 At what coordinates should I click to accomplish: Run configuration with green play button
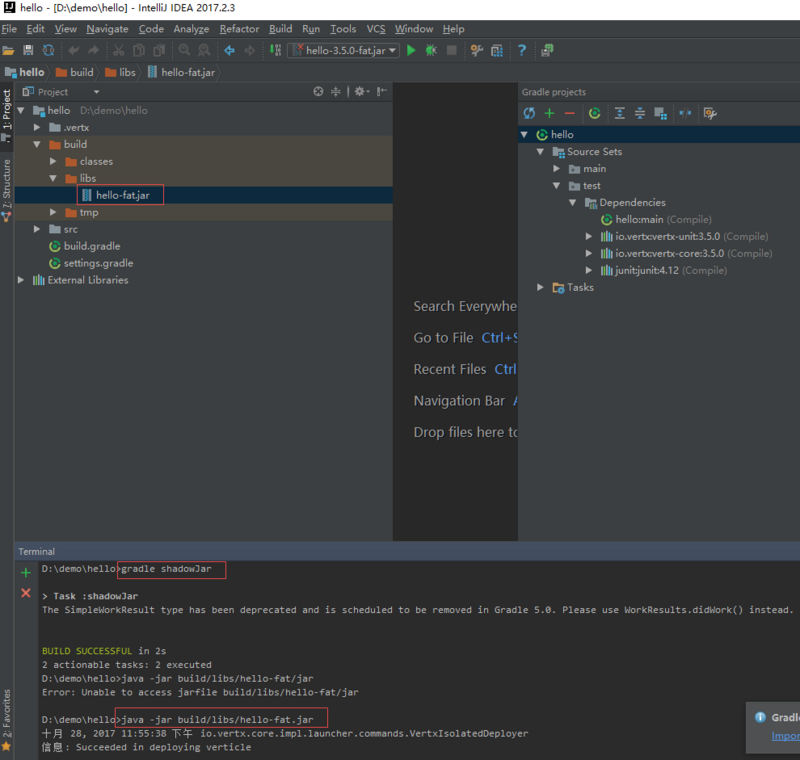click(x=411, y=50)
